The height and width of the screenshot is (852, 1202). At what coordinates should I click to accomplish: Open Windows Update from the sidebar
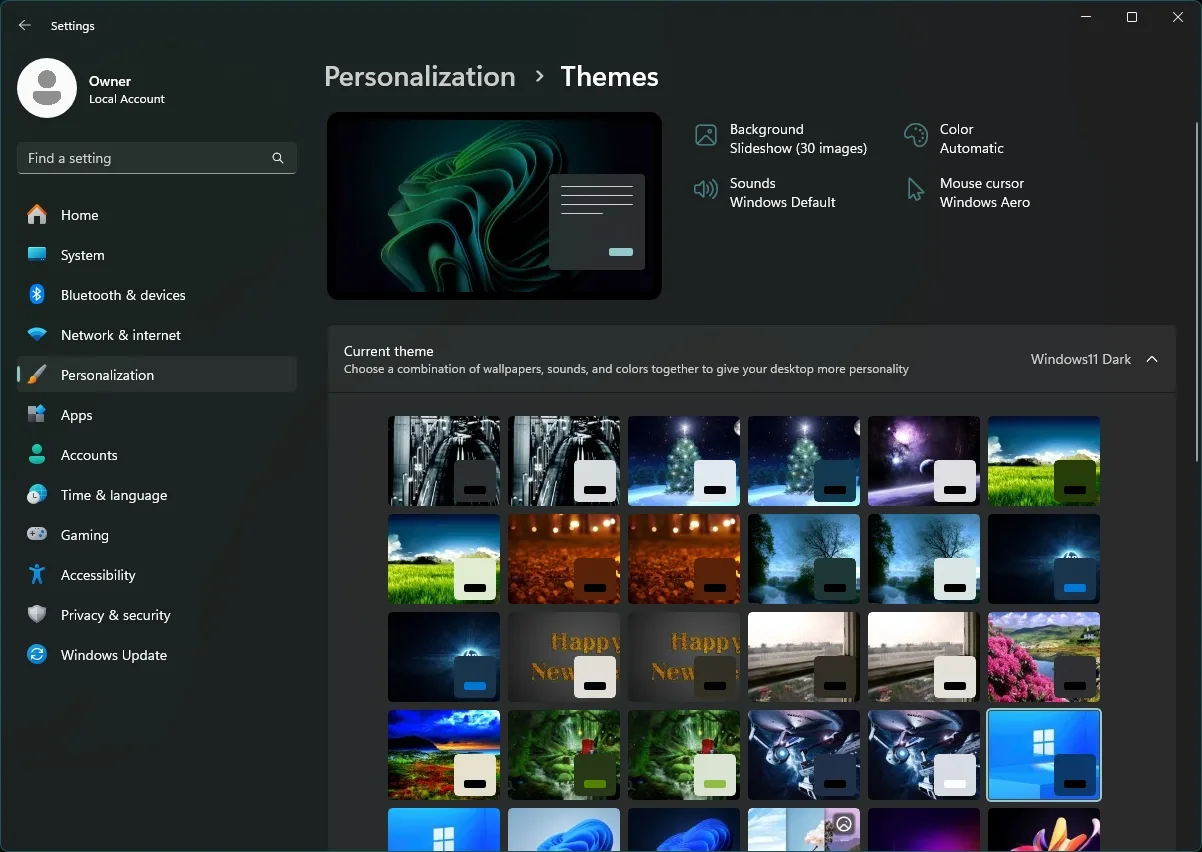click(113, 655)
